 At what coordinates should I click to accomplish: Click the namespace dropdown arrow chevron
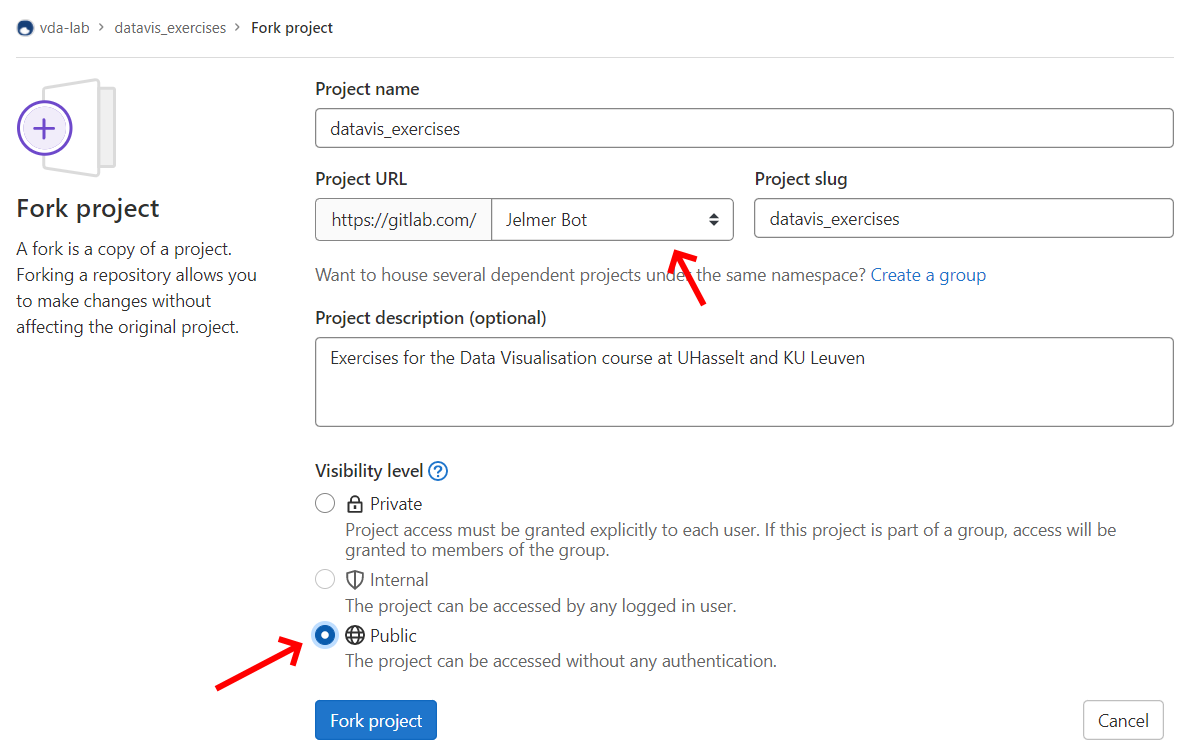tap(713, 220)
